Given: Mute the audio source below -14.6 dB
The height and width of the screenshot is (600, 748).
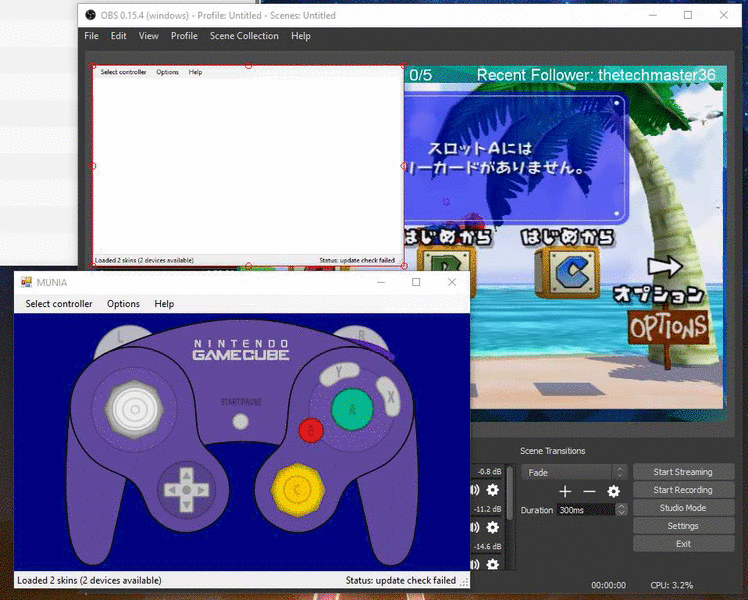Looking at the screenshot, I should (x=475, y=564).
